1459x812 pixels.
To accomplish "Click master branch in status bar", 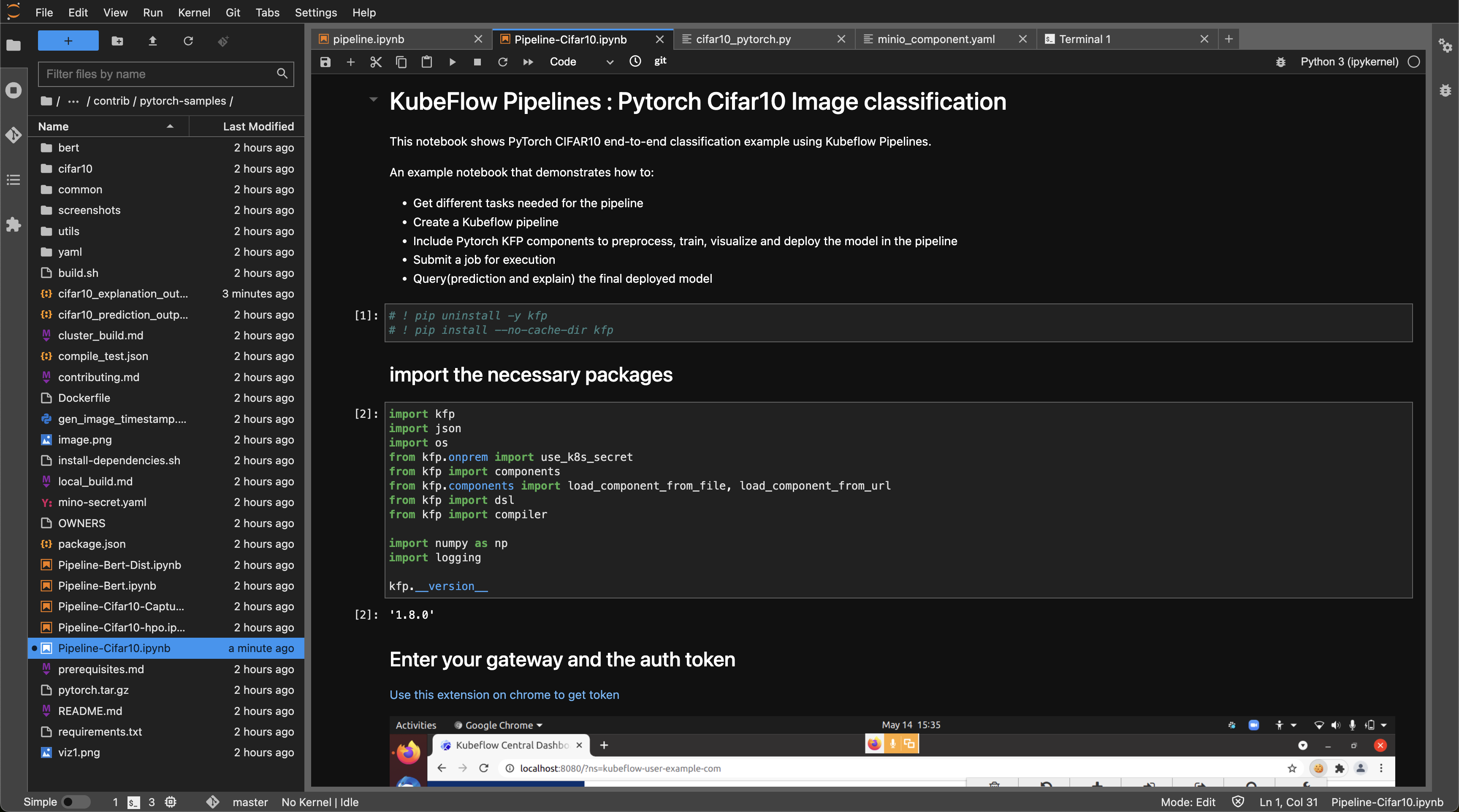I will click(250, 802).
